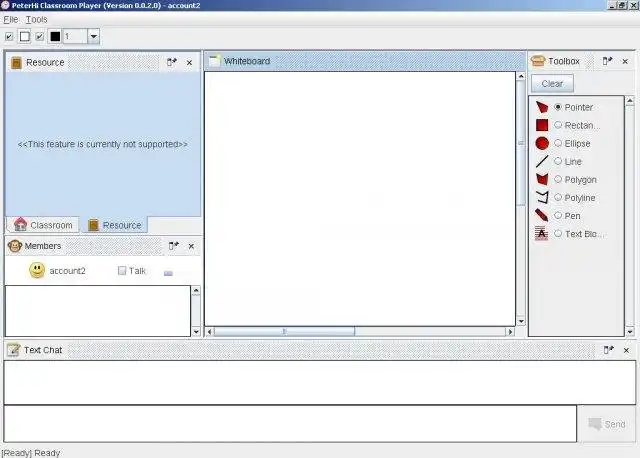The width and height of the screenshot is (640, 458).
Task: Select the Polyline radio button
Action: tap(558, 197)
